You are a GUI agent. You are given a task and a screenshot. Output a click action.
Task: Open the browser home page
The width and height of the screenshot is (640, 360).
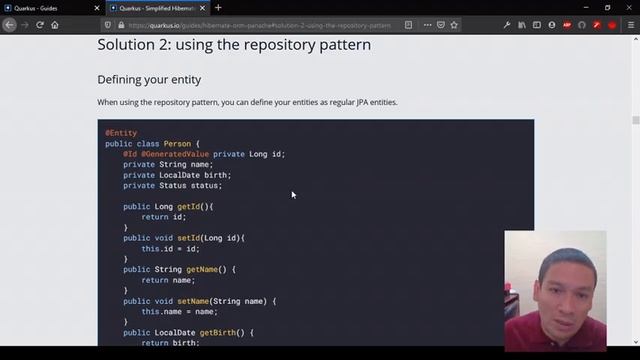point(55,25)
